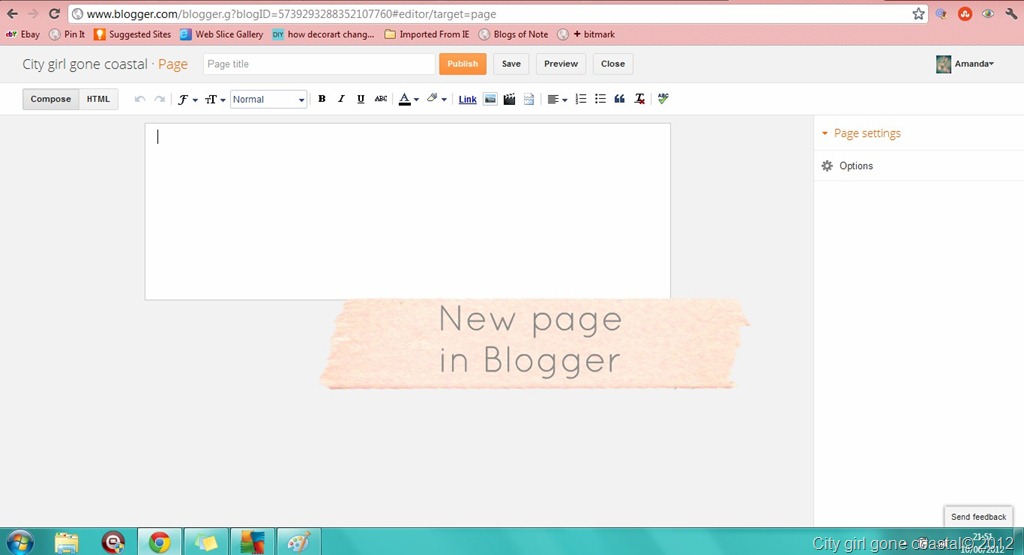Image resolution: width=1024 pixels, height=555 pixels.
Task: Open the Suggested Sites bookmark
Action: [x=132, y=34]
